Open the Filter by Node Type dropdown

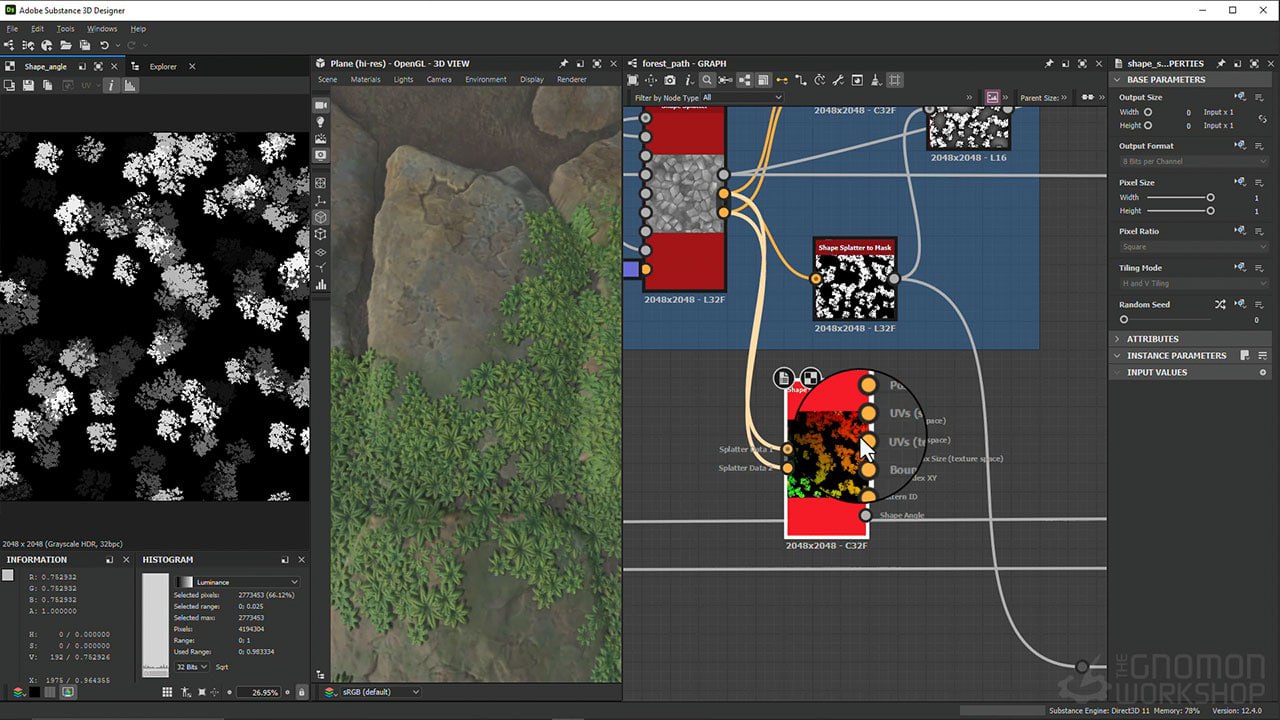point(742,97)
